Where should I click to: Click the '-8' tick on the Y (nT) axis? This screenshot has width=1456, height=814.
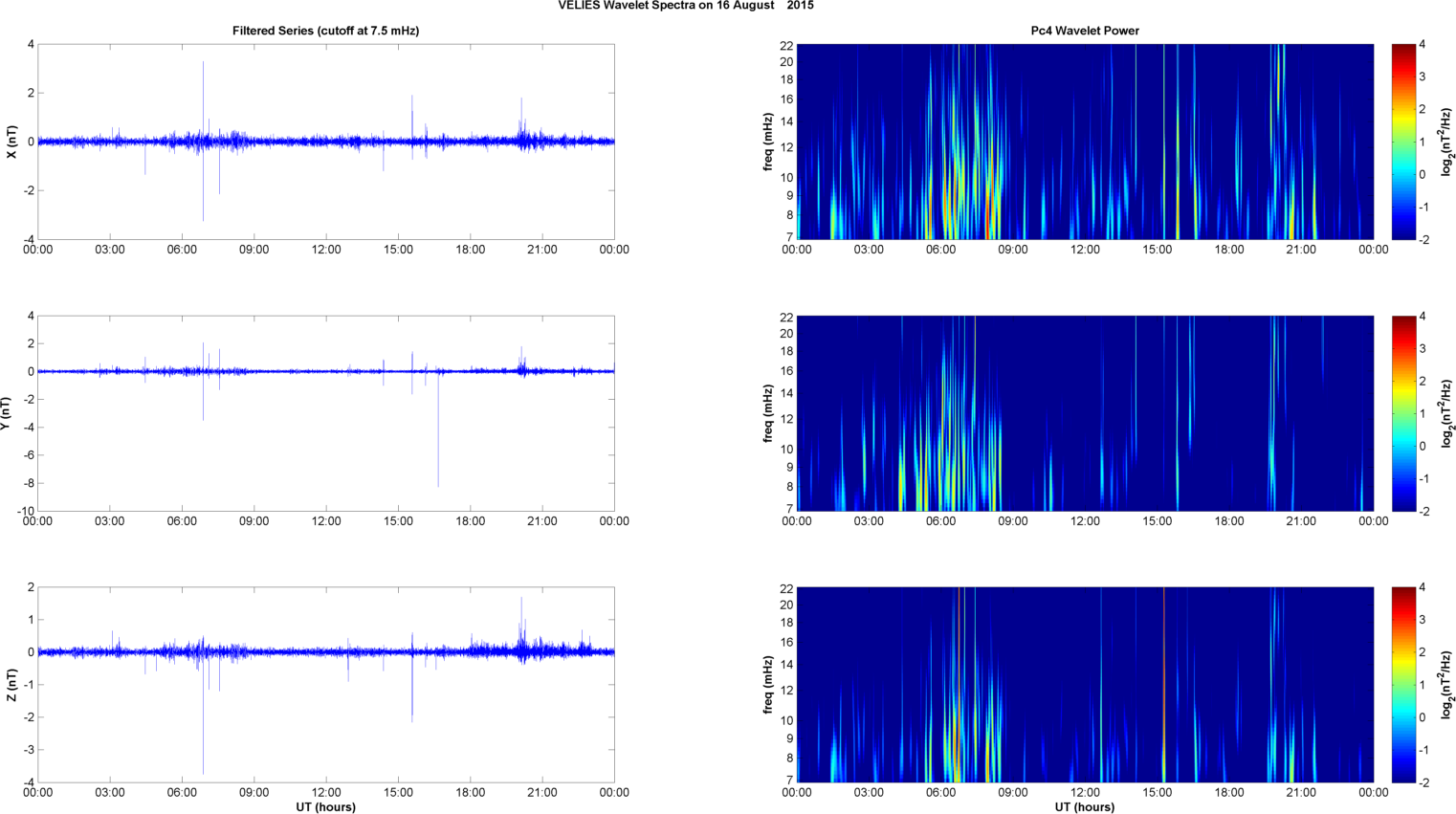click(x=29, y=483)
